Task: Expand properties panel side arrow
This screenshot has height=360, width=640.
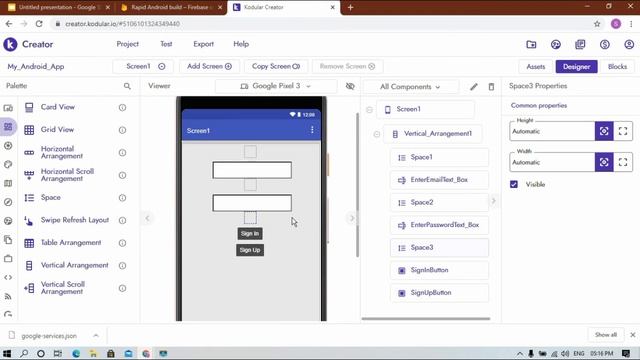Action: point(493,200)
